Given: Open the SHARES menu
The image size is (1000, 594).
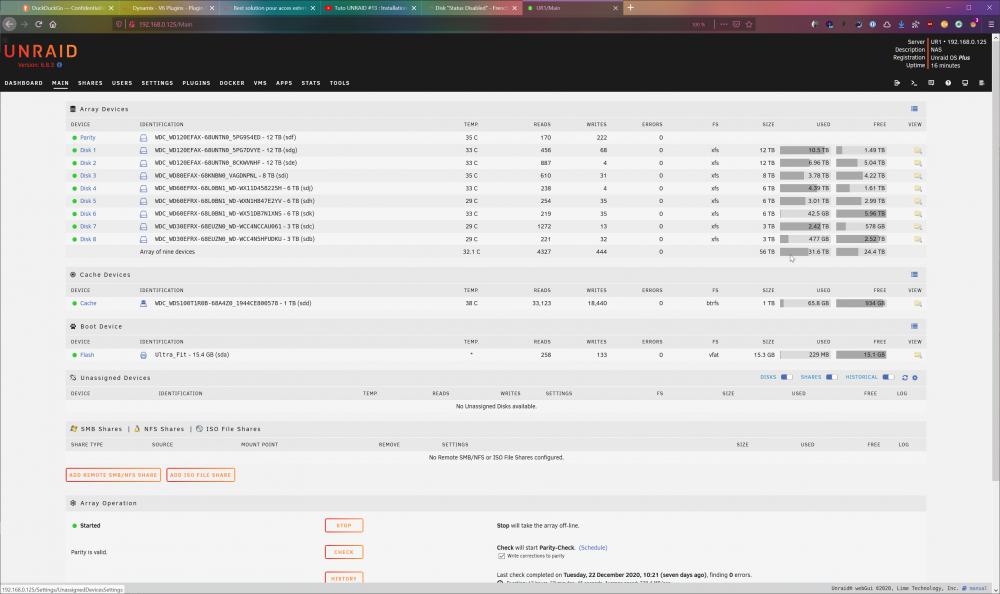Looking at the screenshot, I should tap(90, 83).
